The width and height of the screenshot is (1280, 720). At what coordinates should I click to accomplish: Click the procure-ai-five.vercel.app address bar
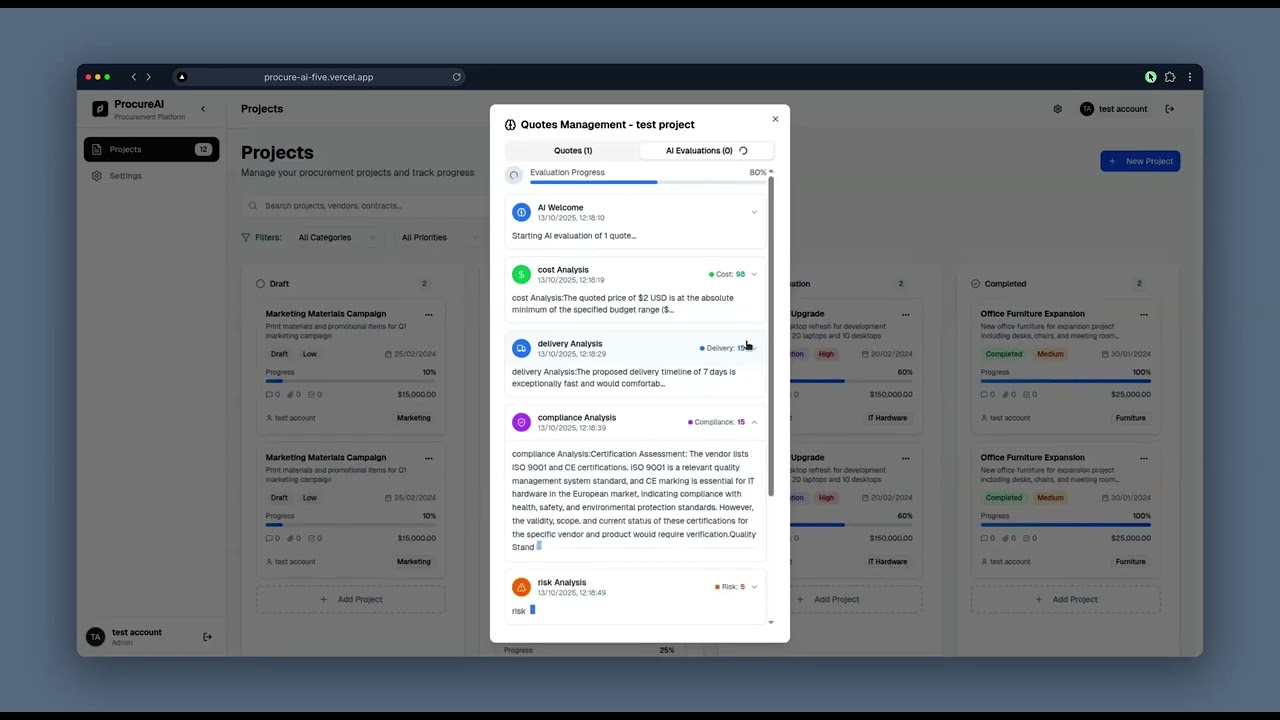pos(318,77)
